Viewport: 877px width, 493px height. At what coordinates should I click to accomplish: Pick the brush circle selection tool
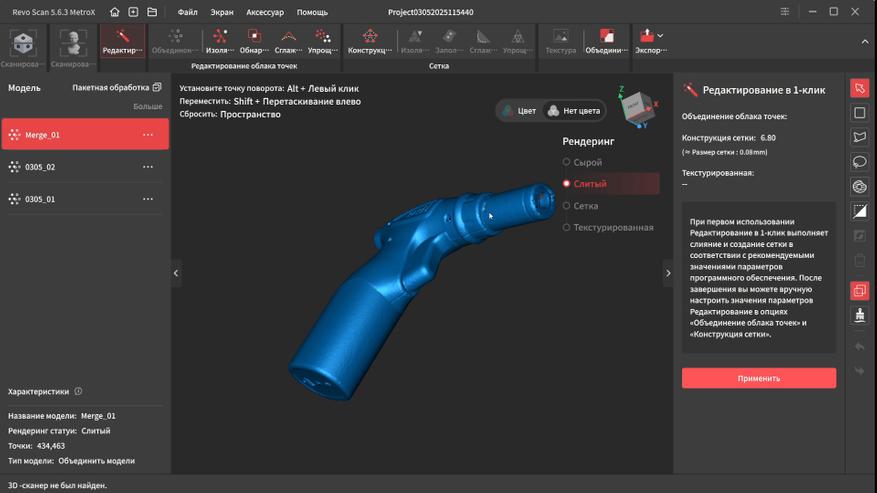click(x=860, y=186)
